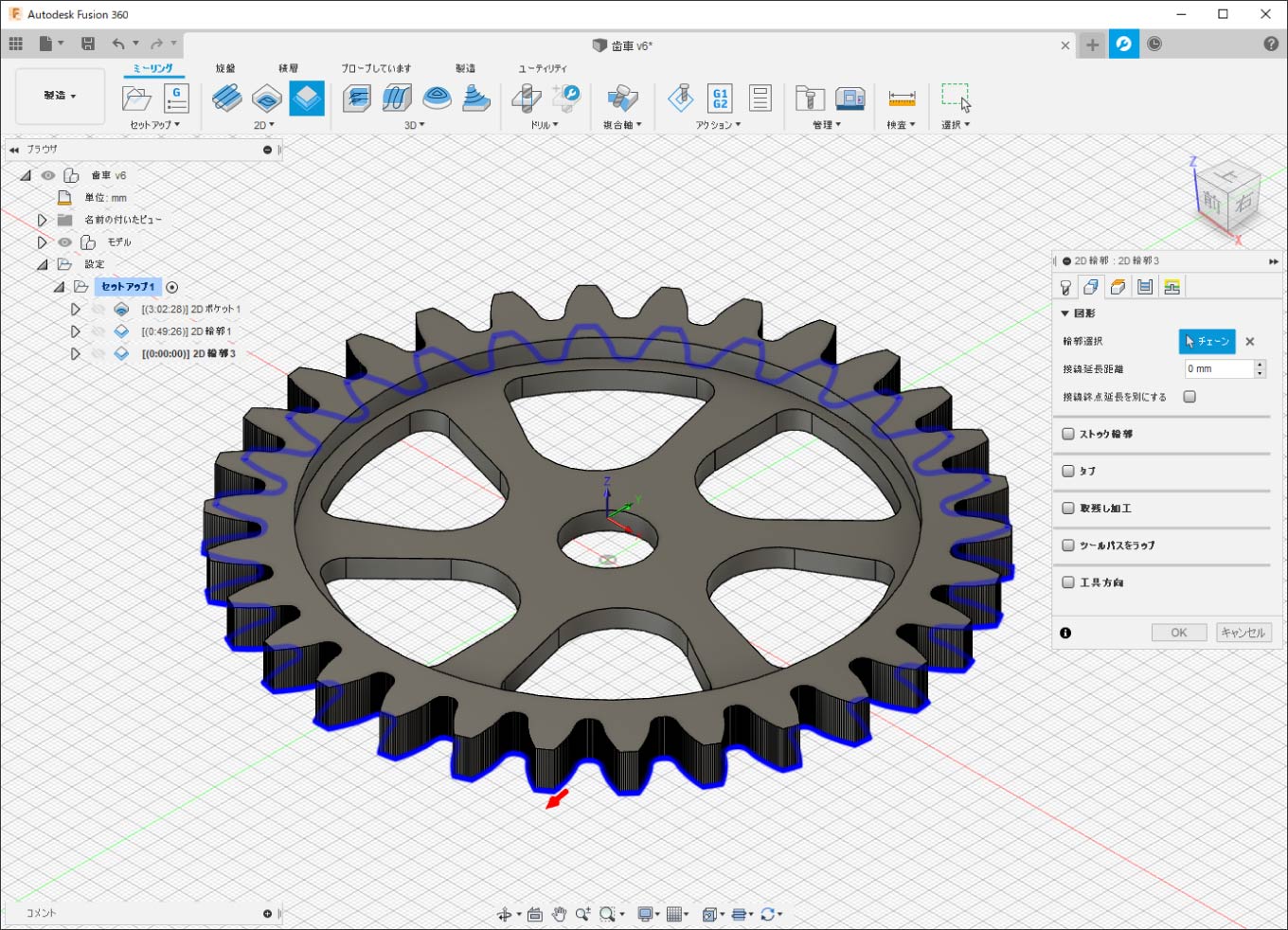Check the タブ option checkbox

pyautogui.click(x=1068, y=471)
